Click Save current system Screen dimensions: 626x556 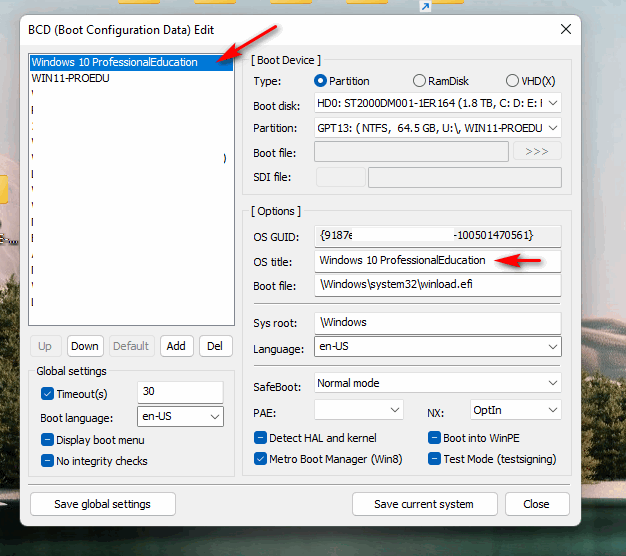point(424,504)
